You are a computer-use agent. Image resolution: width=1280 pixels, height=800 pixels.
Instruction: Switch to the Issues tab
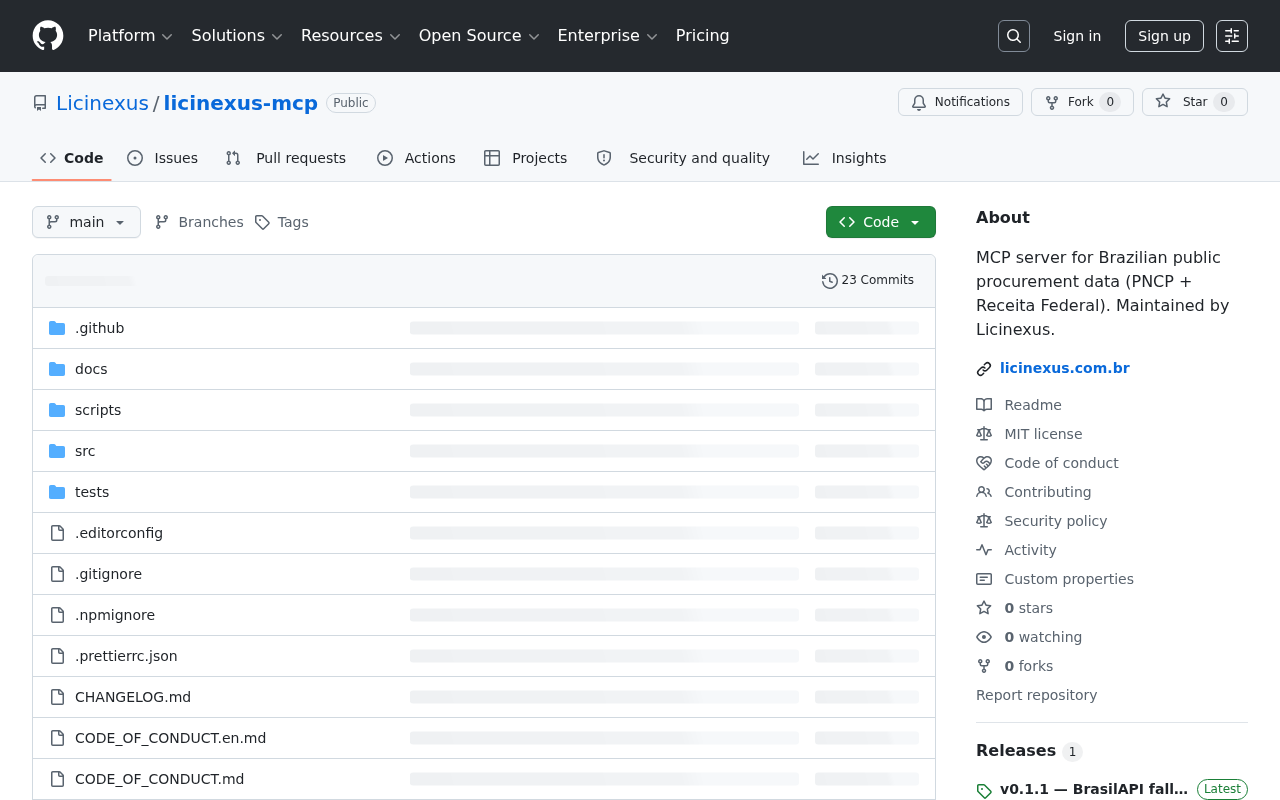pos(163,158)
